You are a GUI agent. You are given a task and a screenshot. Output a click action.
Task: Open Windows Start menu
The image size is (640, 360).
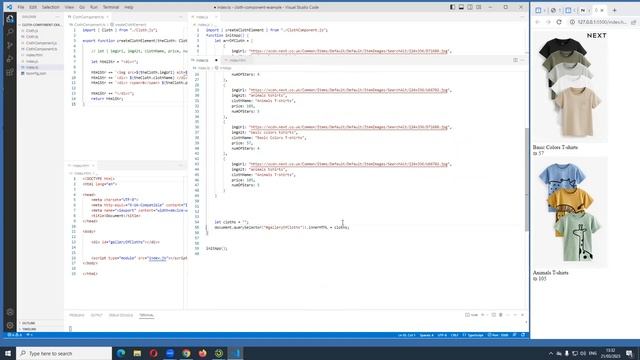[8, 353]
